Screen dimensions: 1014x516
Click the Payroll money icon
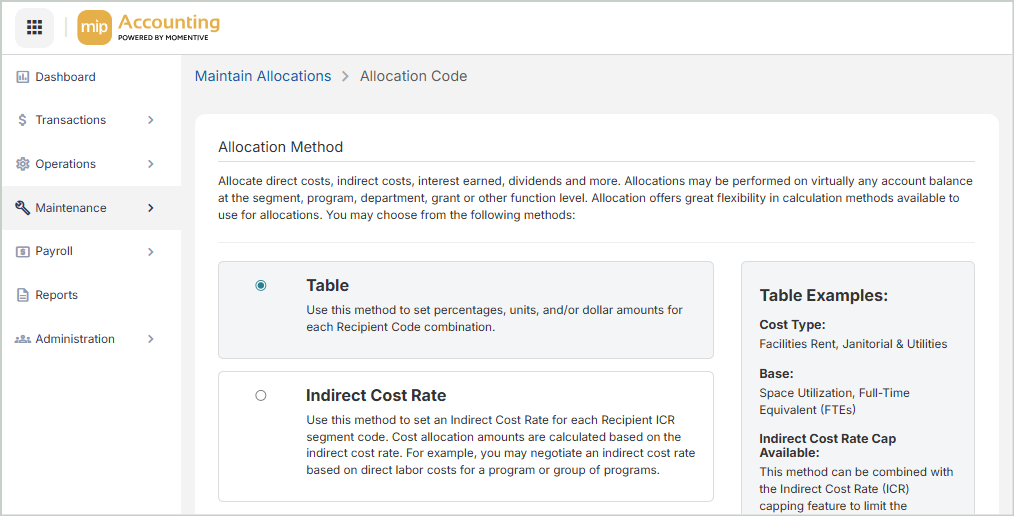[x=23, y=252]
